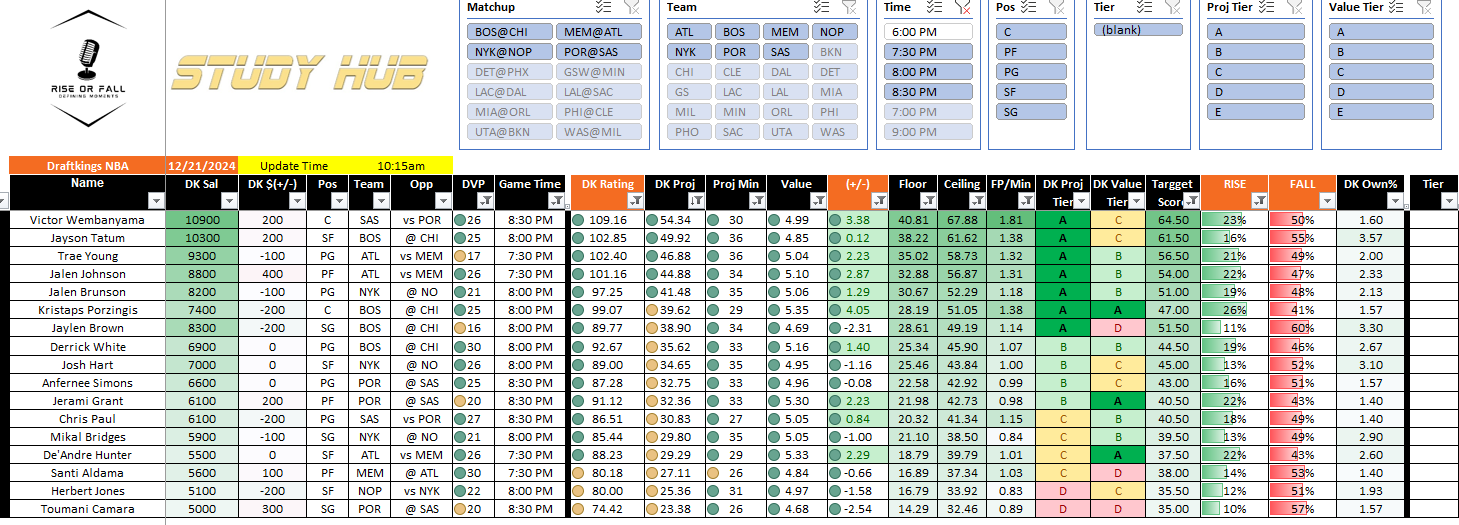Image resolution: width=1459 pixels, height=525 pixels.
Task: Select the Victor Wembanyama name cell
Action: pos(87,219)
